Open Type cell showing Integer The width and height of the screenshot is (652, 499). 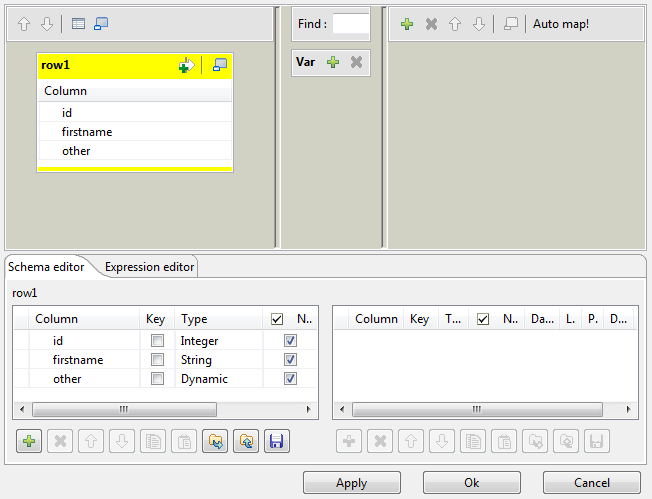click(218, 341)
